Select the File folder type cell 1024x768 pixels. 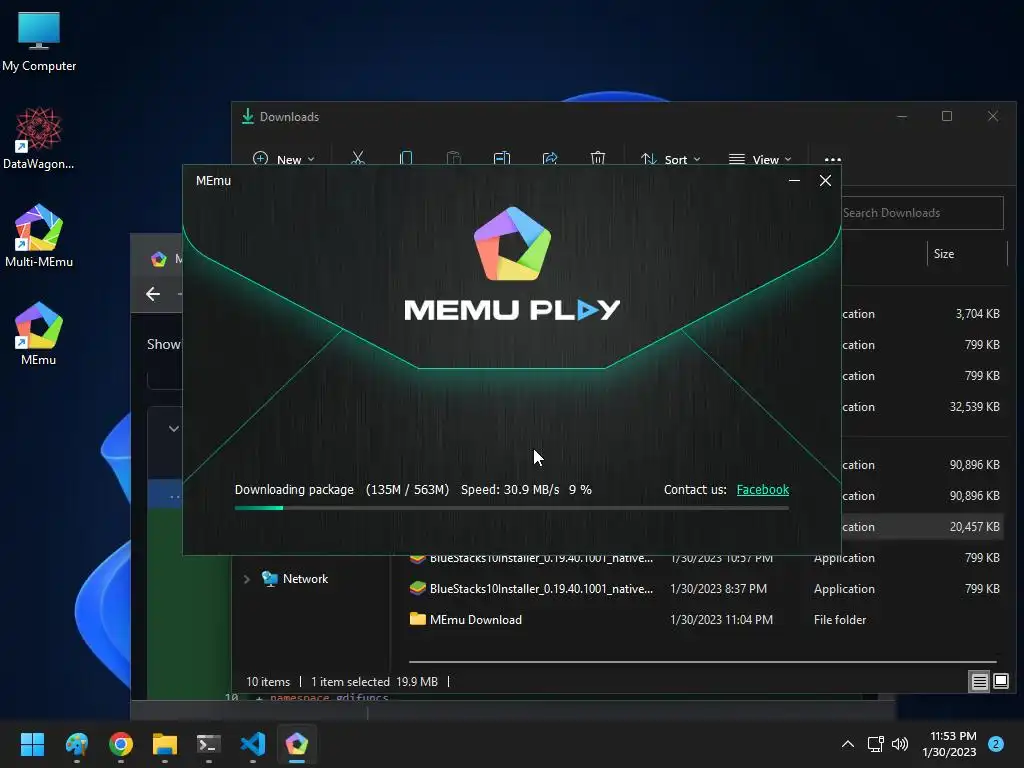[x=840, y=620]
